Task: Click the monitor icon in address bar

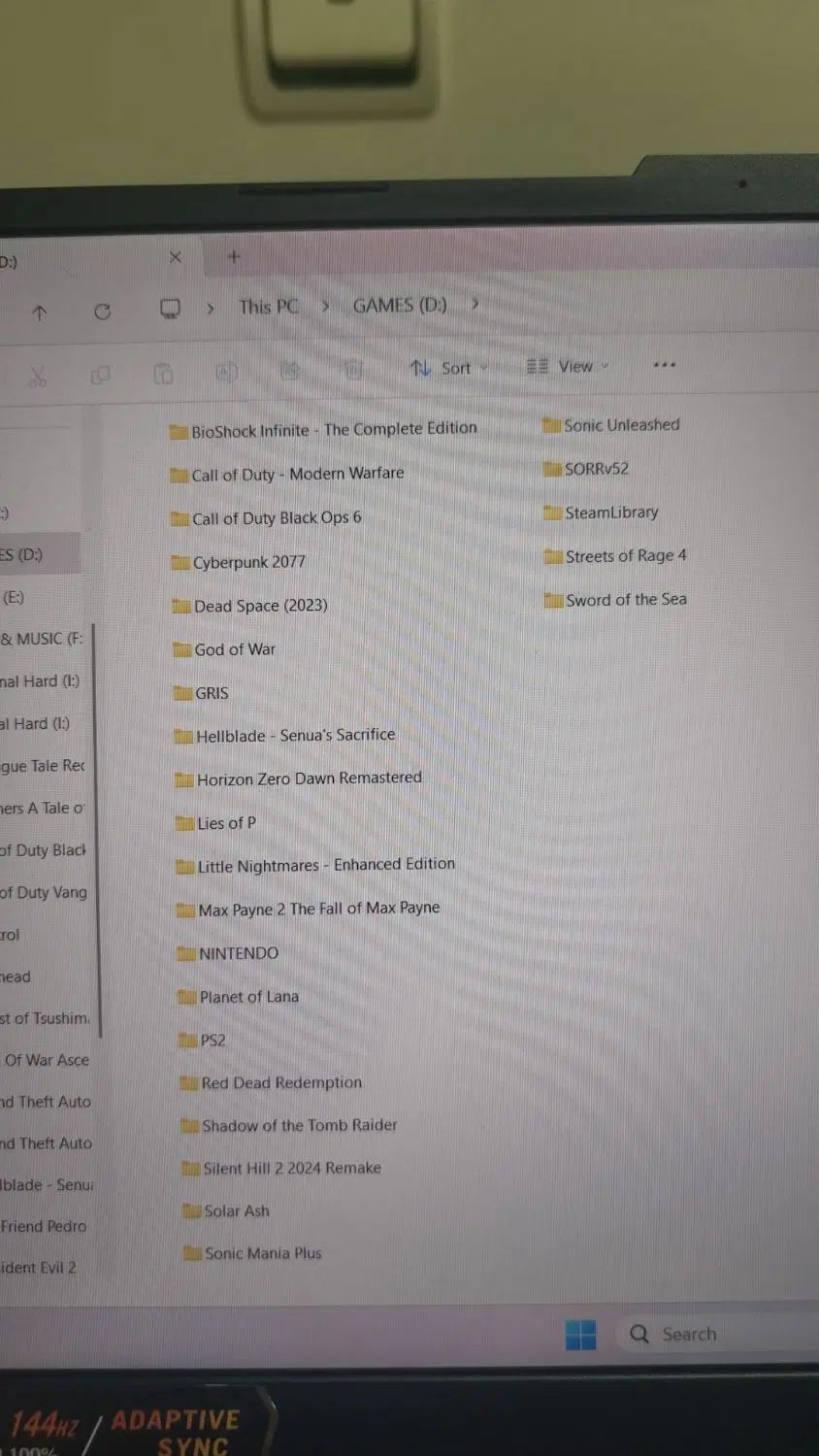Action: (170, 309)
